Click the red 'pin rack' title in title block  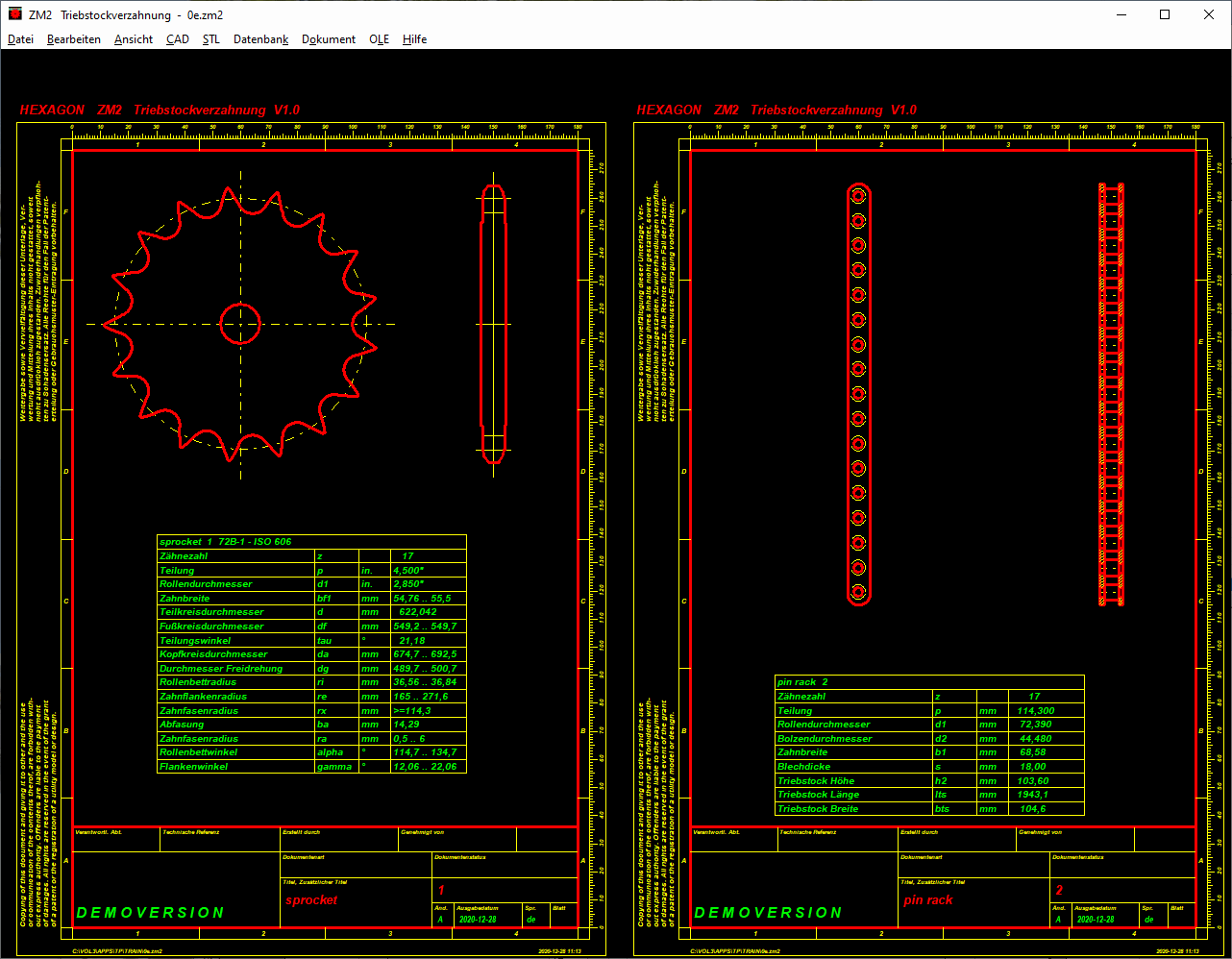928,900
